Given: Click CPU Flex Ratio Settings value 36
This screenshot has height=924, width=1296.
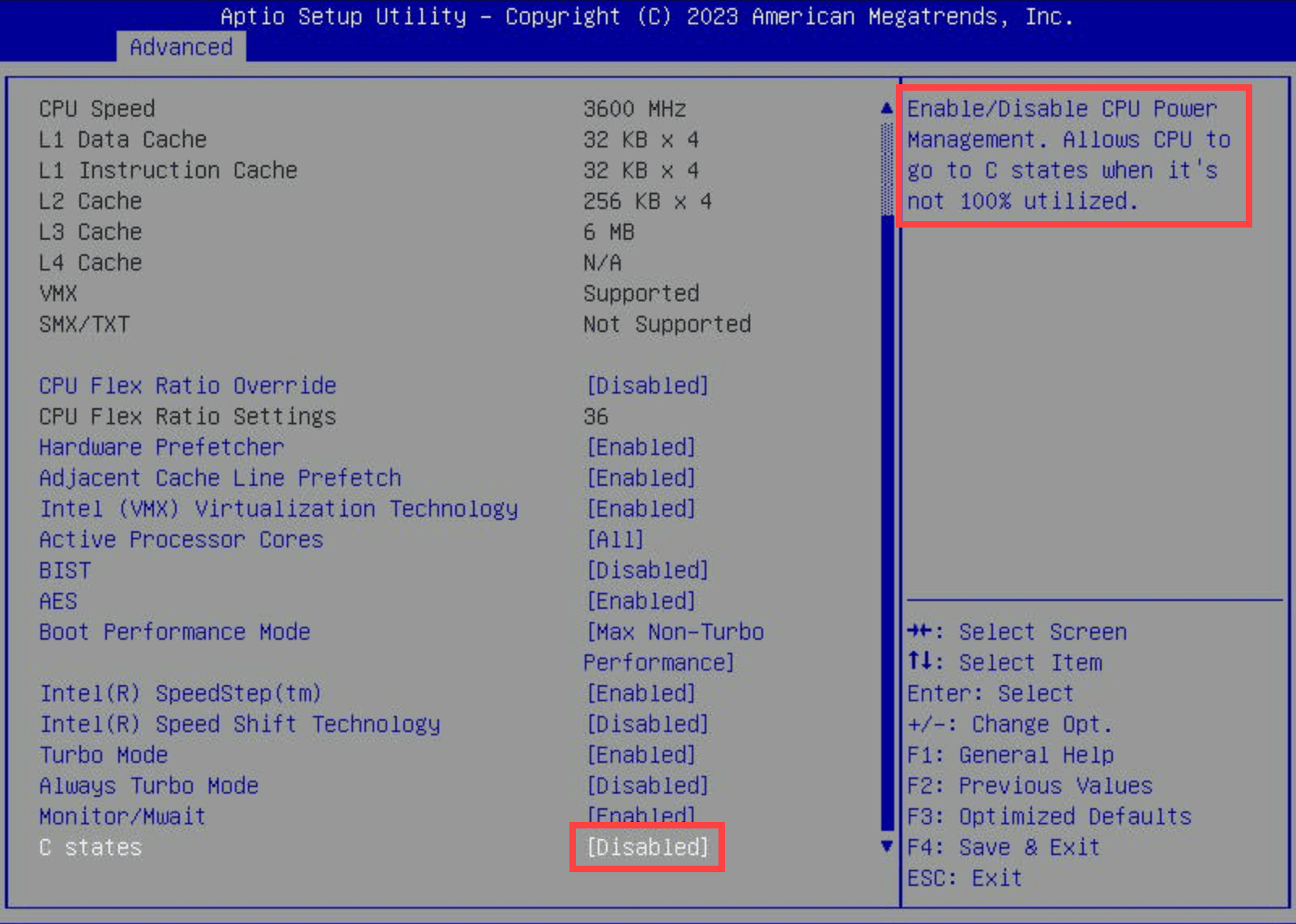Looking at the screenshot, I should (595, 416).
